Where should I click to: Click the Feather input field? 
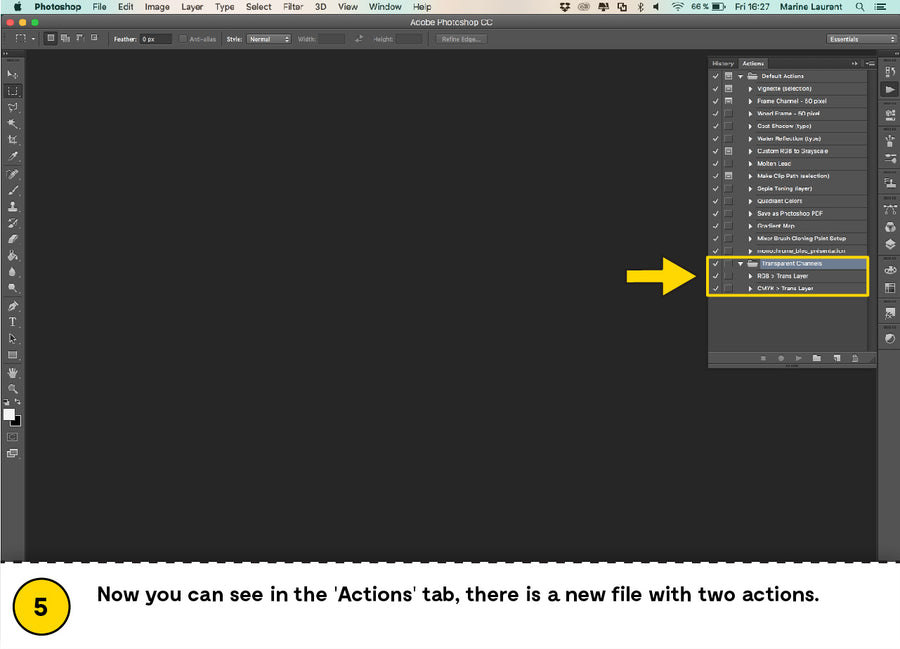[x=155, y=39]
